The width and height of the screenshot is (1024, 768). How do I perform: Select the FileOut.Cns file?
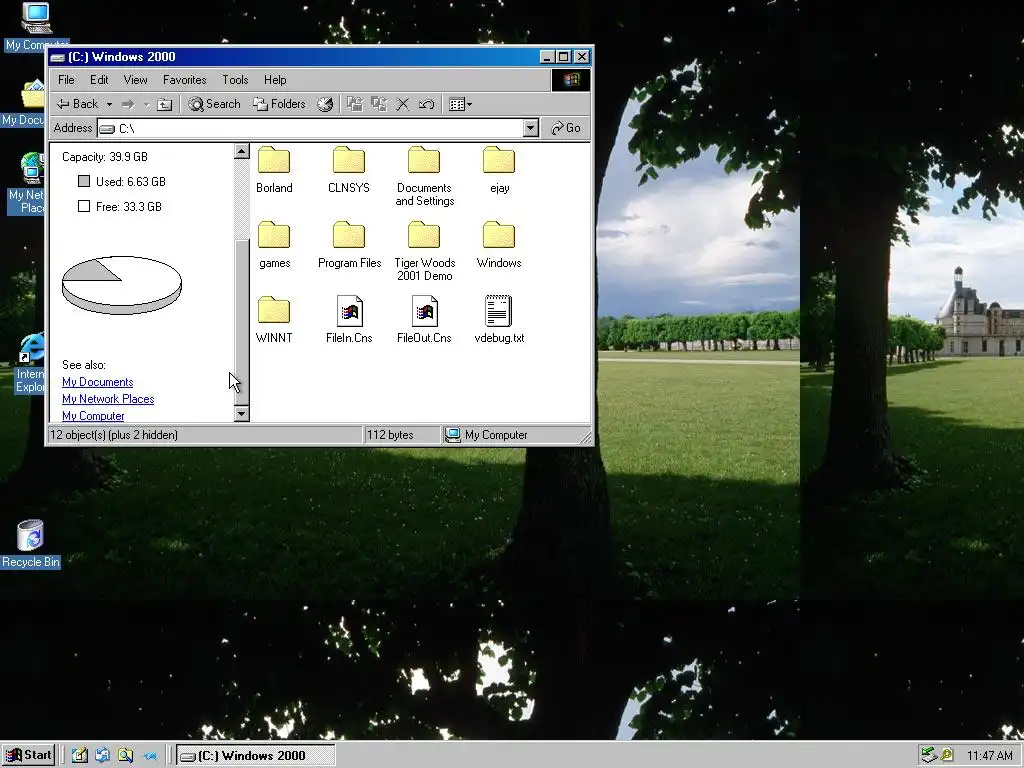pyautogui.click(x=424, y=320)
